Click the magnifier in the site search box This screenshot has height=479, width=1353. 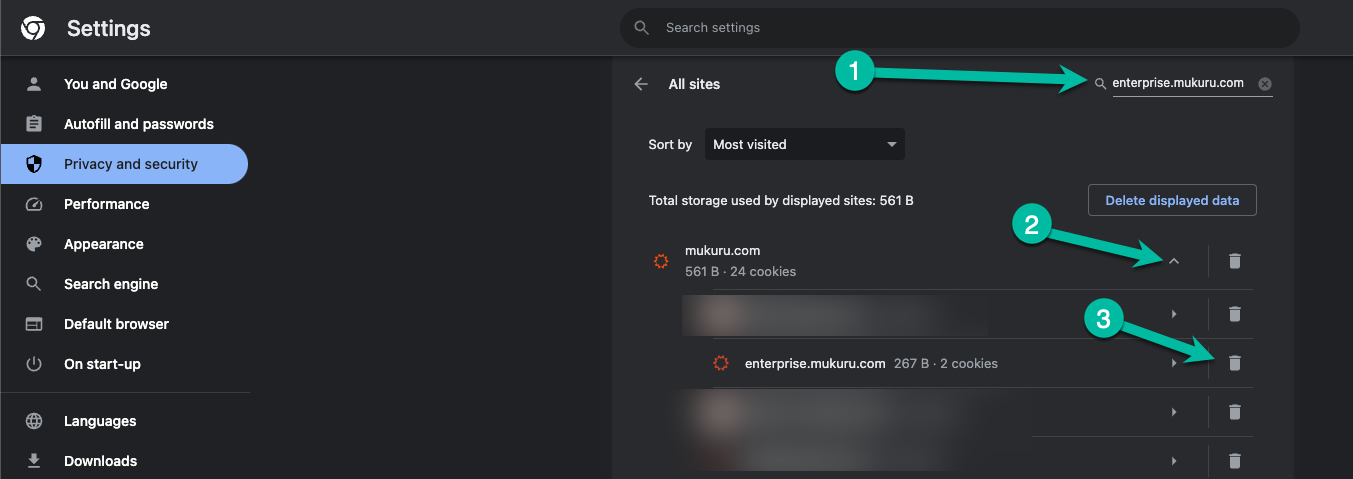pos(1101,84)
